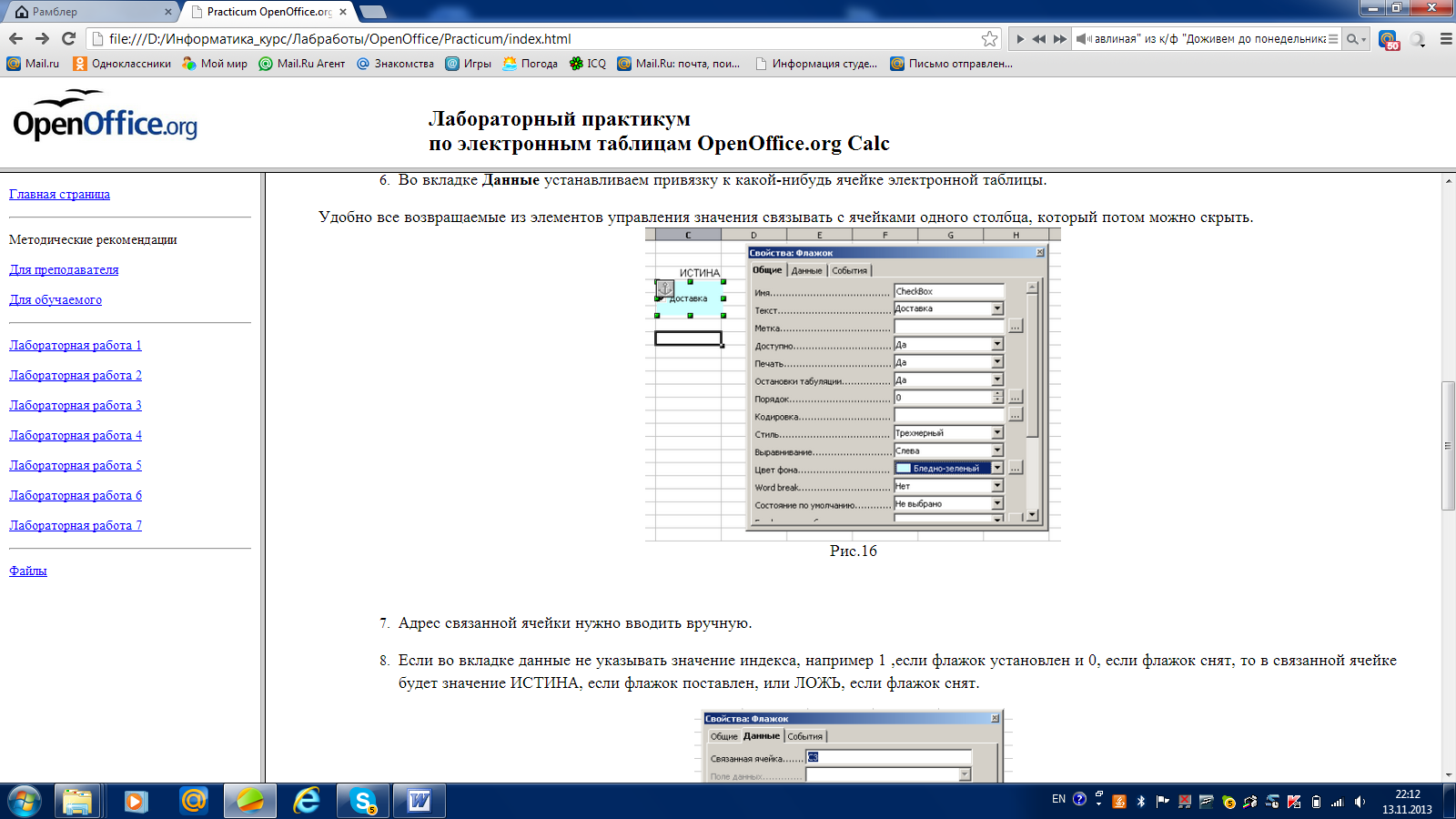Close the Рамблер tab
Viewport: 1456px width, 819px height.
pyautogui.click(x=168, y=12)
